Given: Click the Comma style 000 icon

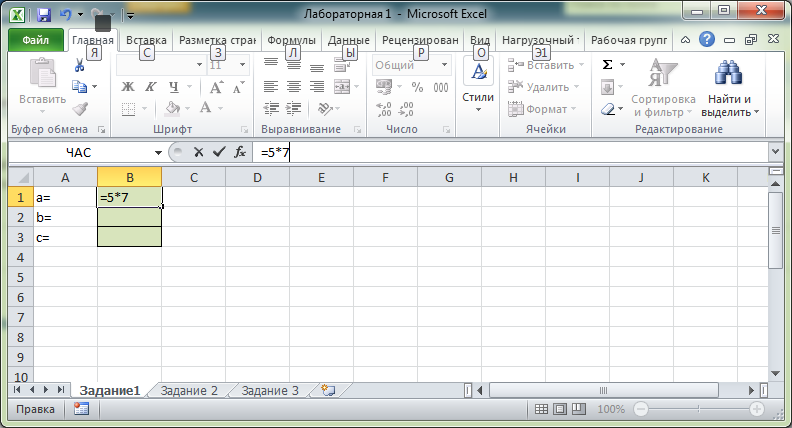Looking at the screenshot, I should (x=440, y=87).
